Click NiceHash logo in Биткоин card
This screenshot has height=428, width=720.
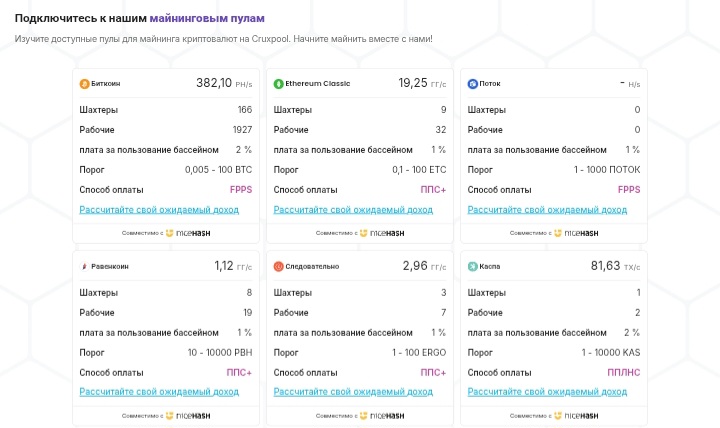(188, 233)
